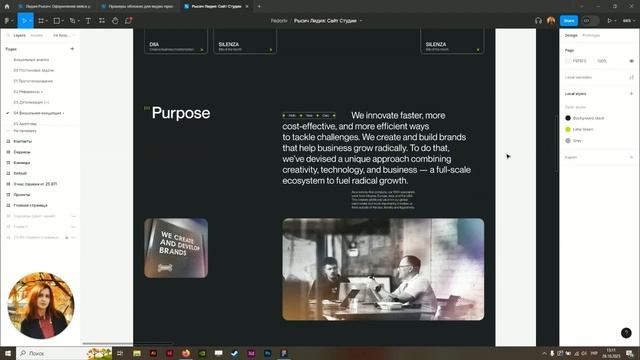Viewport: 640px width, 360px height.
Task: Select the meeting photo on canvas
Action: pos(383,269)
